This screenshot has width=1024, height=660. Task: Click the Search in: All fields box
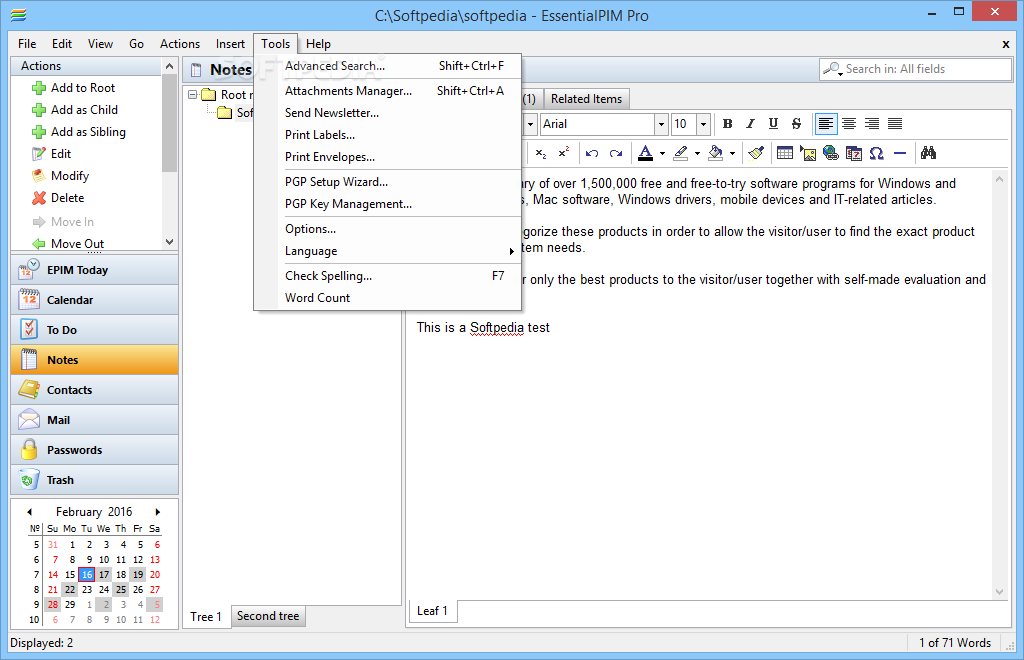tap(915, 69)
